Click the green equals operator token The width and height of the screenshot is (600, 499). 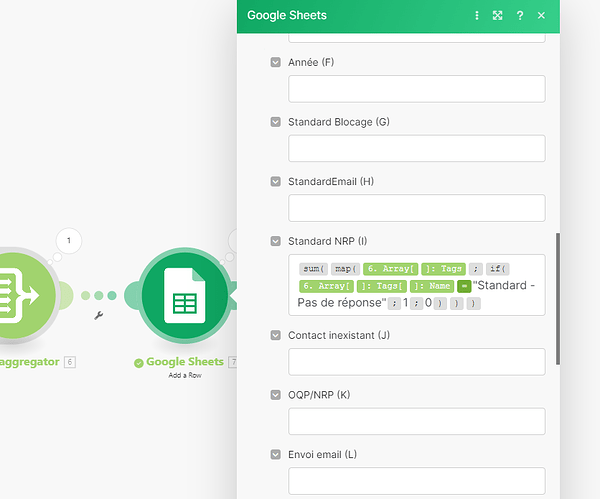[464, 286]
